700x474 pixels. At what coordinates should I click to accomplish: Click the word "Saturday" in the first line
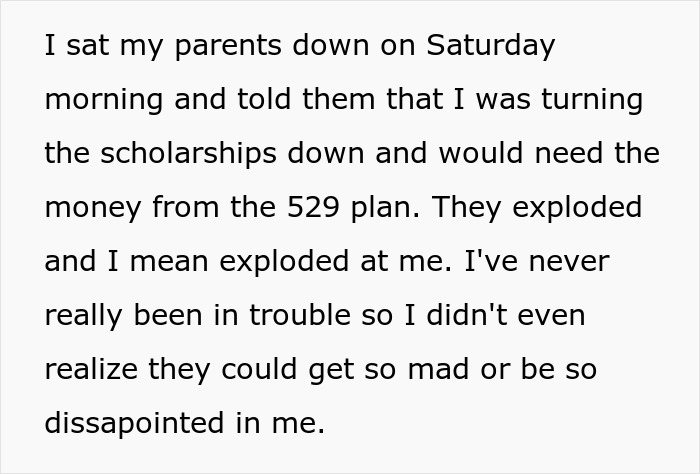click(x=490, y=46)
